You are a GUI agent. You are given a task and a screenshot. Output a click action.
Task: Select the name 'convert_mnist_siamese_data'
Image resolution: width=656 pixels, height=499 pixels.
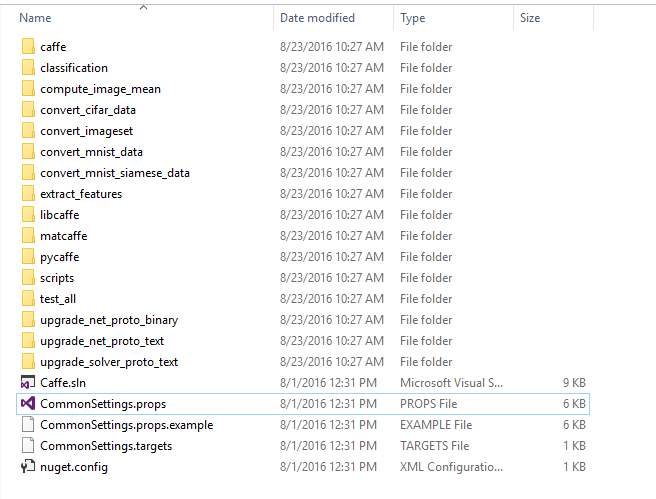click(x=115, y=172)
